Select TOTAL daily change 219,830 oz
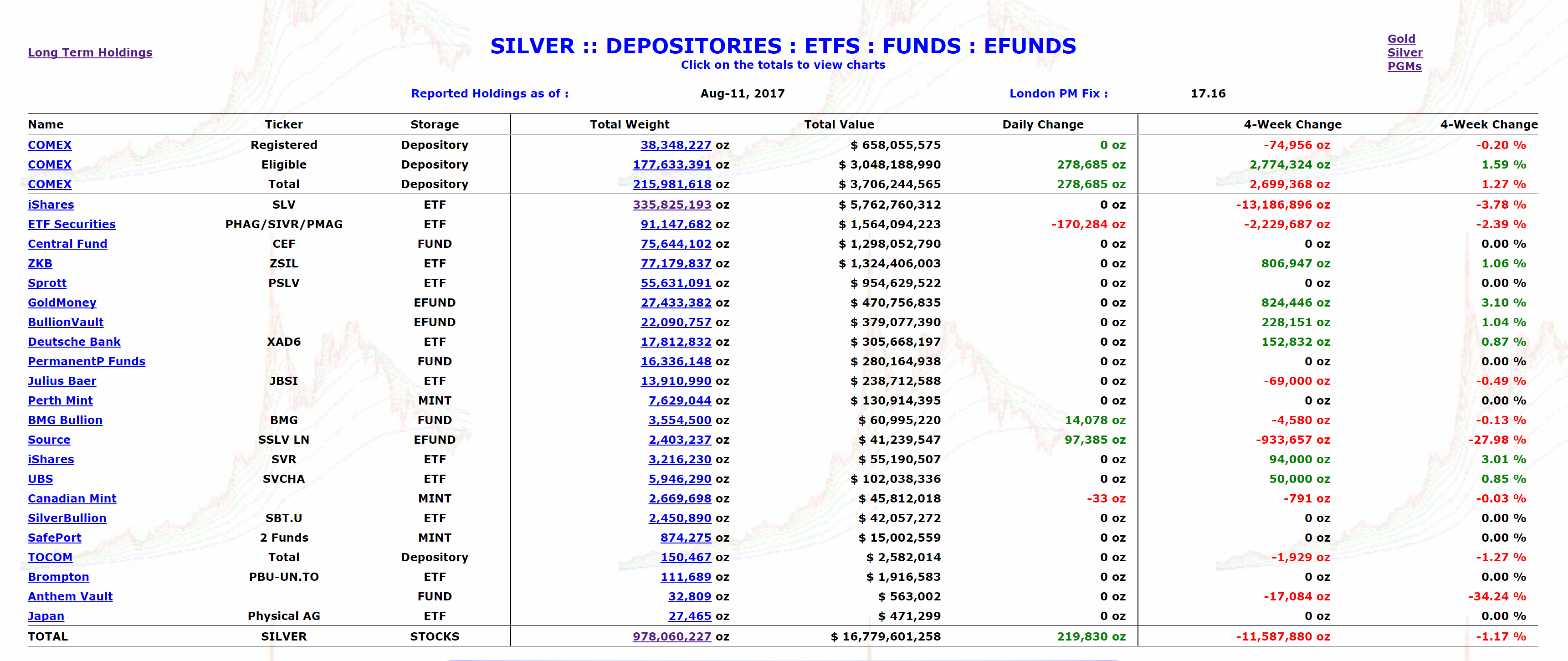The image size is (1568, 661). click(x=1091, y=636)
